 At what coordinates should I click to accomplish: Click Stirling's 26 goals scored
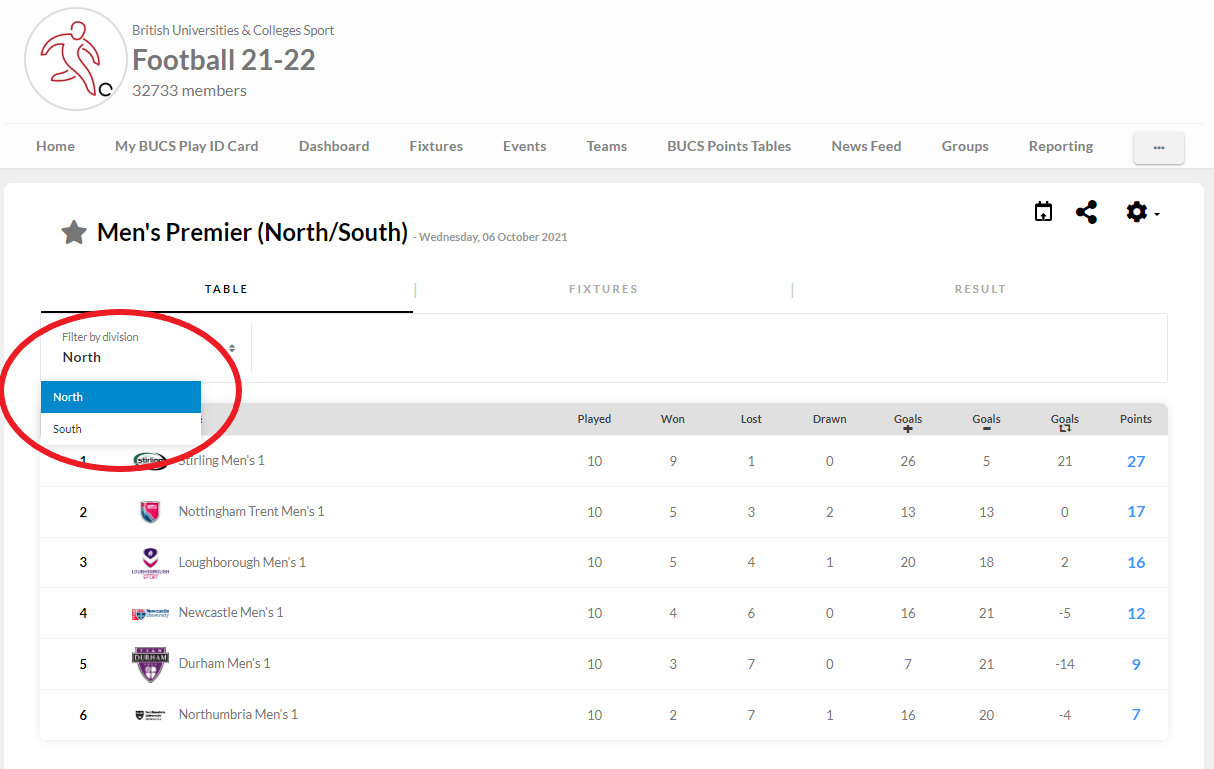pos(908,461)
